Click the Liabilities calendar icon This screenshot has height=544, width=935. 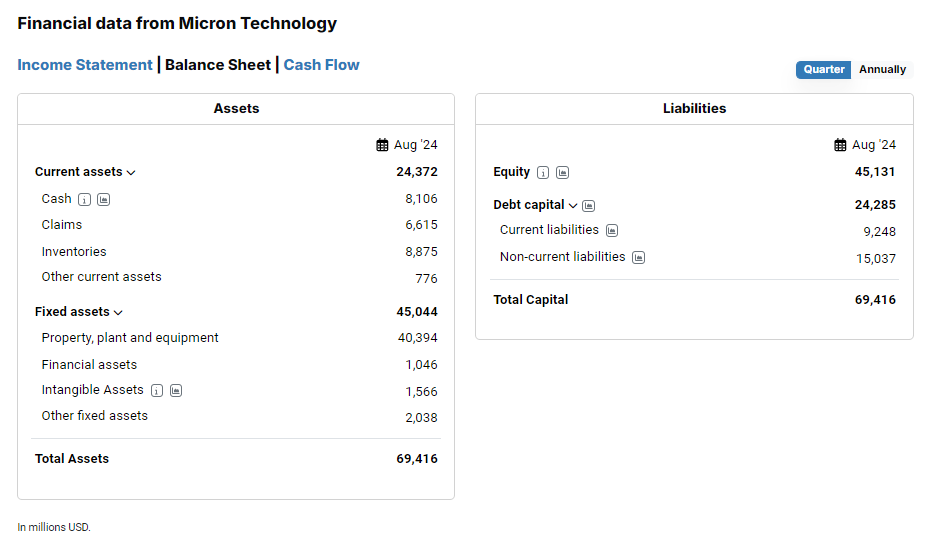tap(840, 145)
